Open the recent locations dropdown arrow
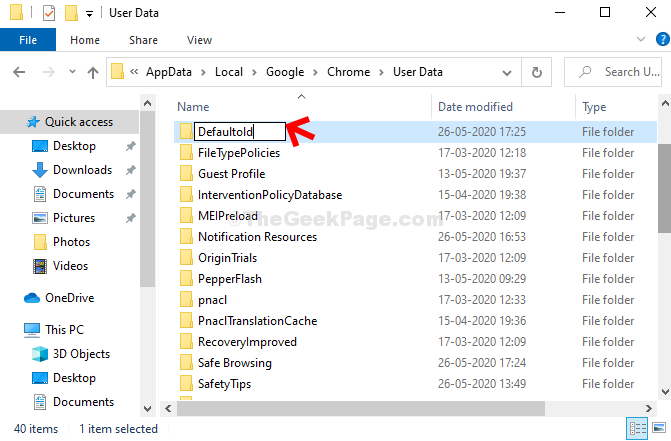The image size is (671, 441). [x=72, y=71]
